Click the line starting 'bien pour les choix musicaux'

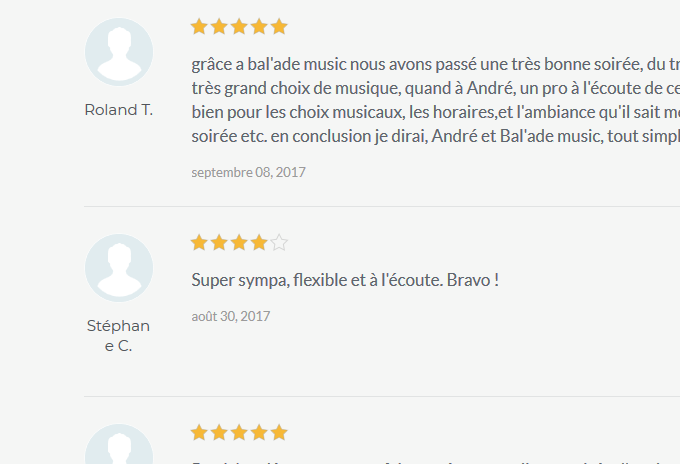pyautogui.click(x=435, y=112)
